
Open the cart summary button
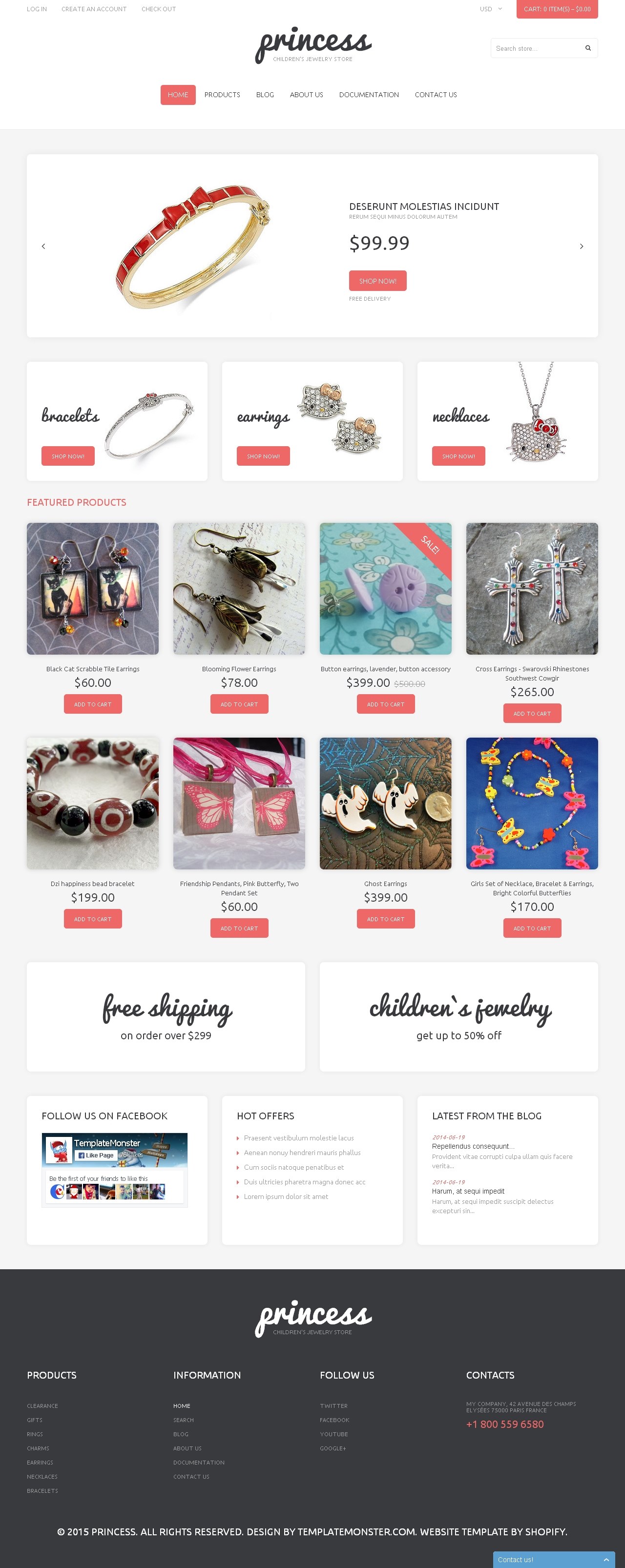pos(557,9)
